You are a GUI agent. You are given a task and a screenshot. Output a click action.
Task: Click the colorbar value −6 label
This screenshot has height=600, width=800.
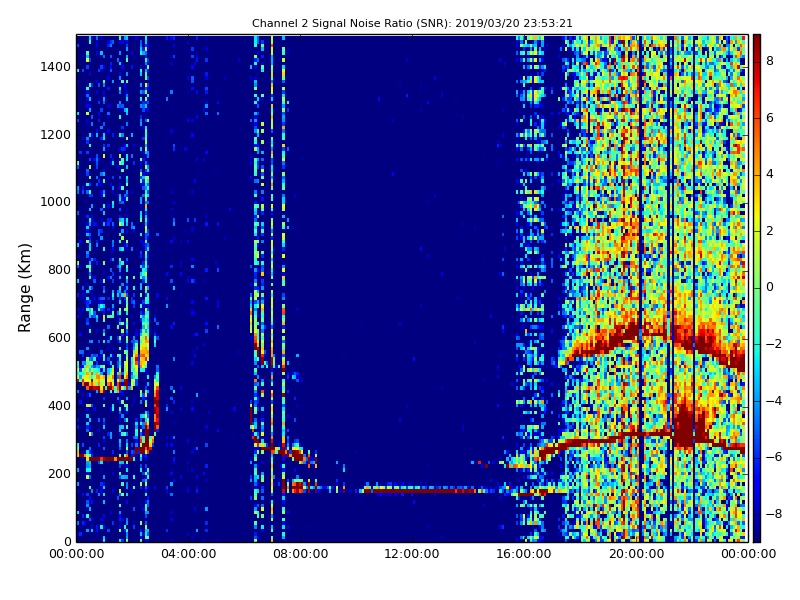(x=774, y=457)
